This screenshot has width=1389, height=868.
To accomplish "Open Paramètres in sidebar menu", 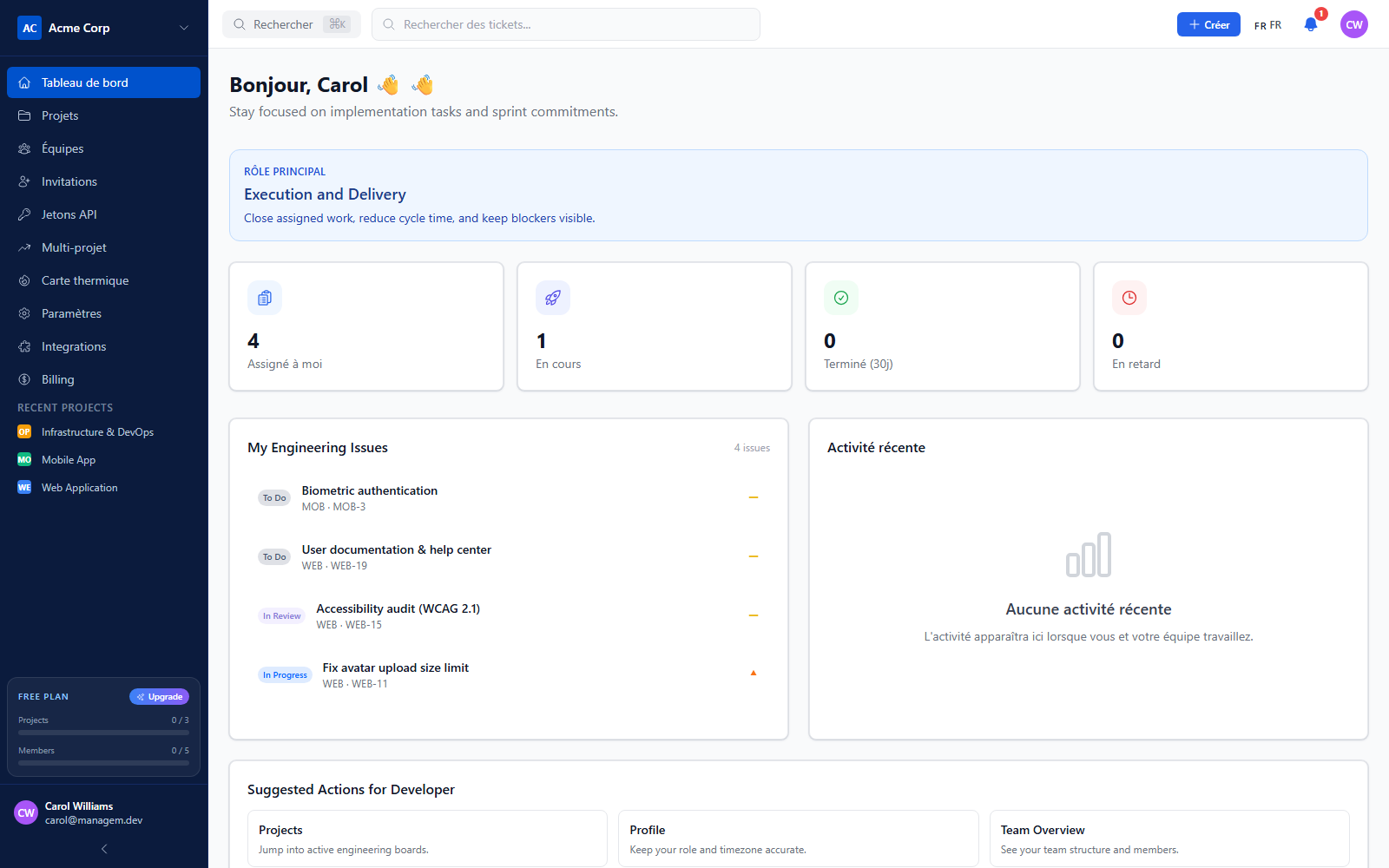I will [x=103, y=313].
